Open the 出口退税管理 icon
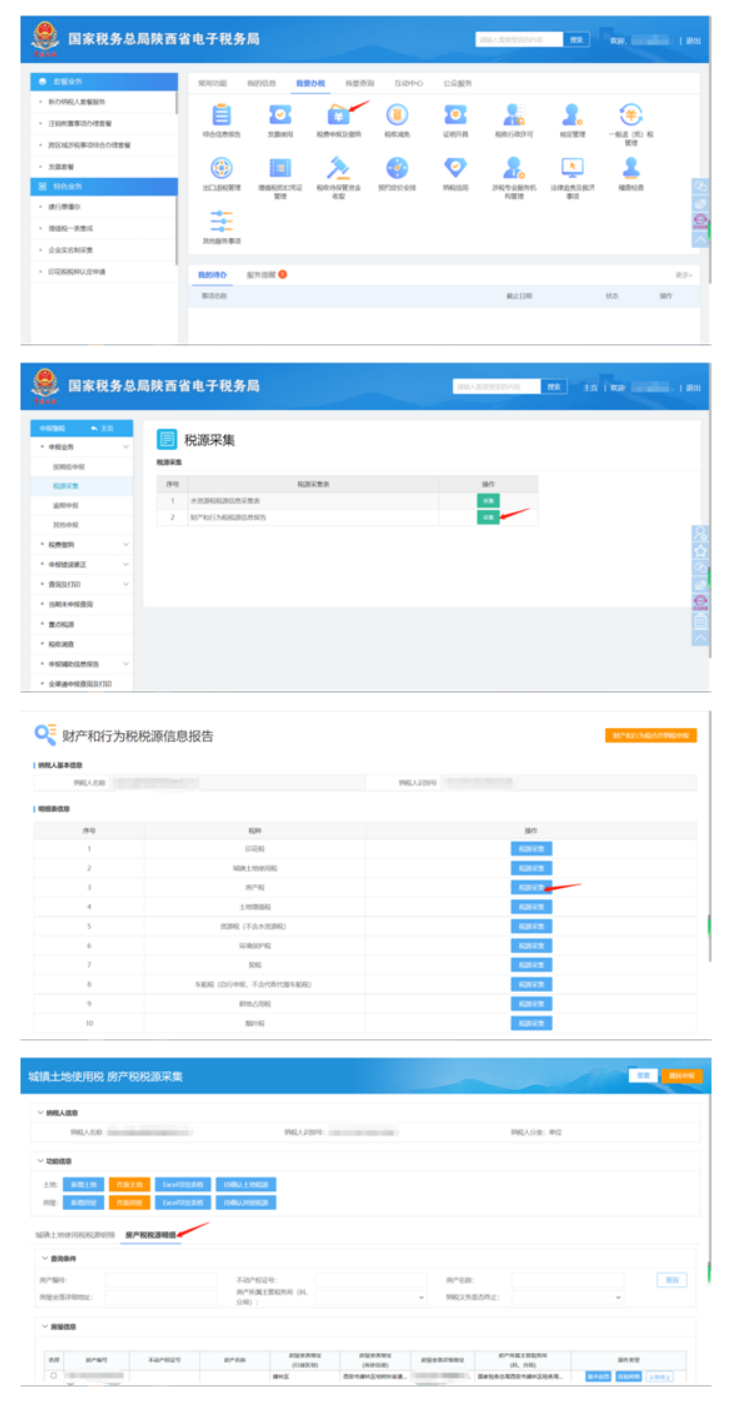 [221, 169]
